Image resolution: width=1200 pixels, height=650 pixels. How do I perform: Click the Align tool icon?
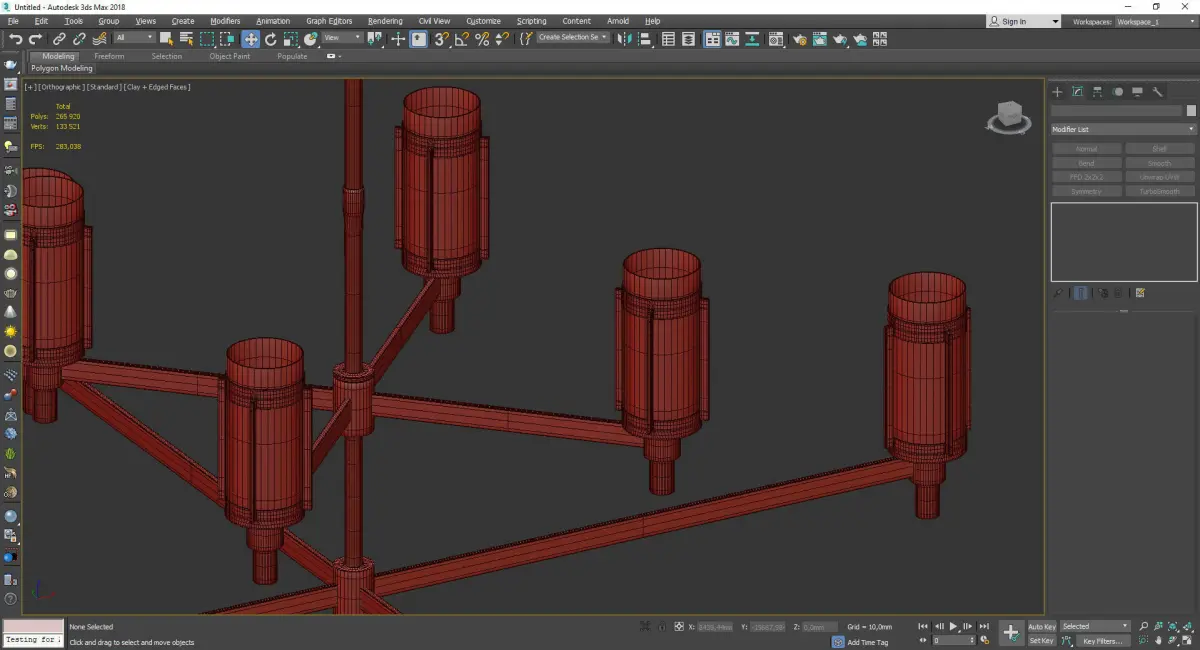click(x=646, y=39)
